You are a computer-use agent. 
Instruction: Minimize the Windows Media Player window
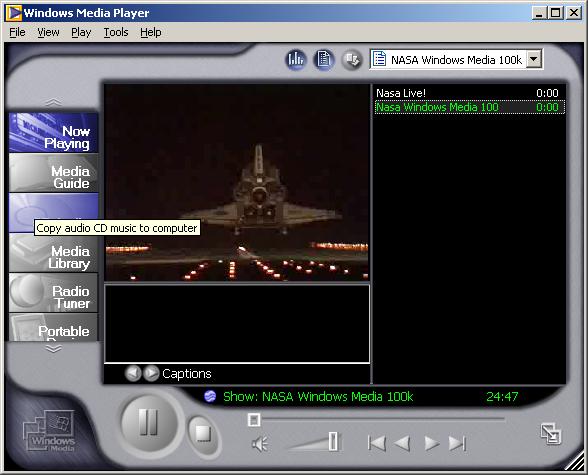539,13
